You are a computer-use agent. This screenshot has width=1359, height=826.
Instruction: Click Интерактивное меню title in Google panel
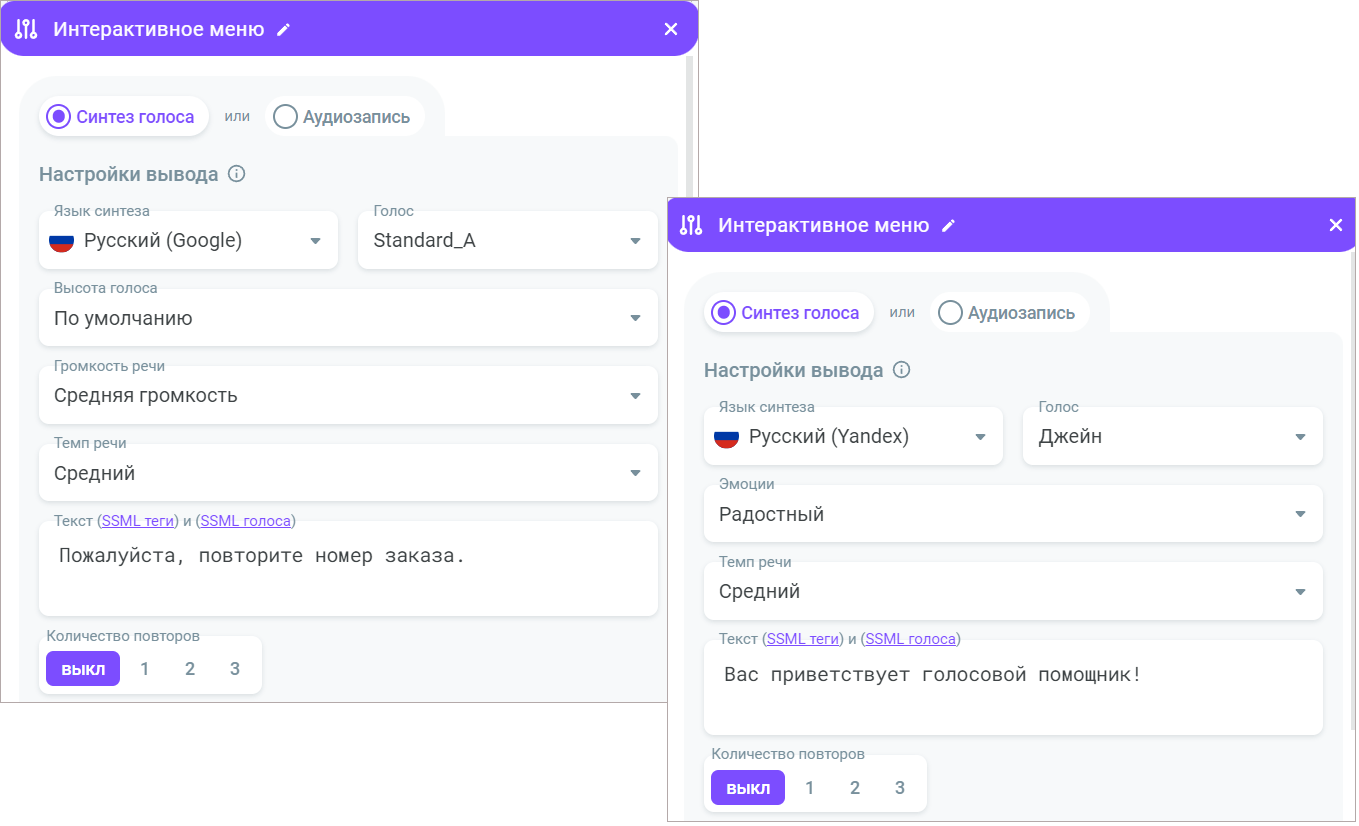click(159, 29)
